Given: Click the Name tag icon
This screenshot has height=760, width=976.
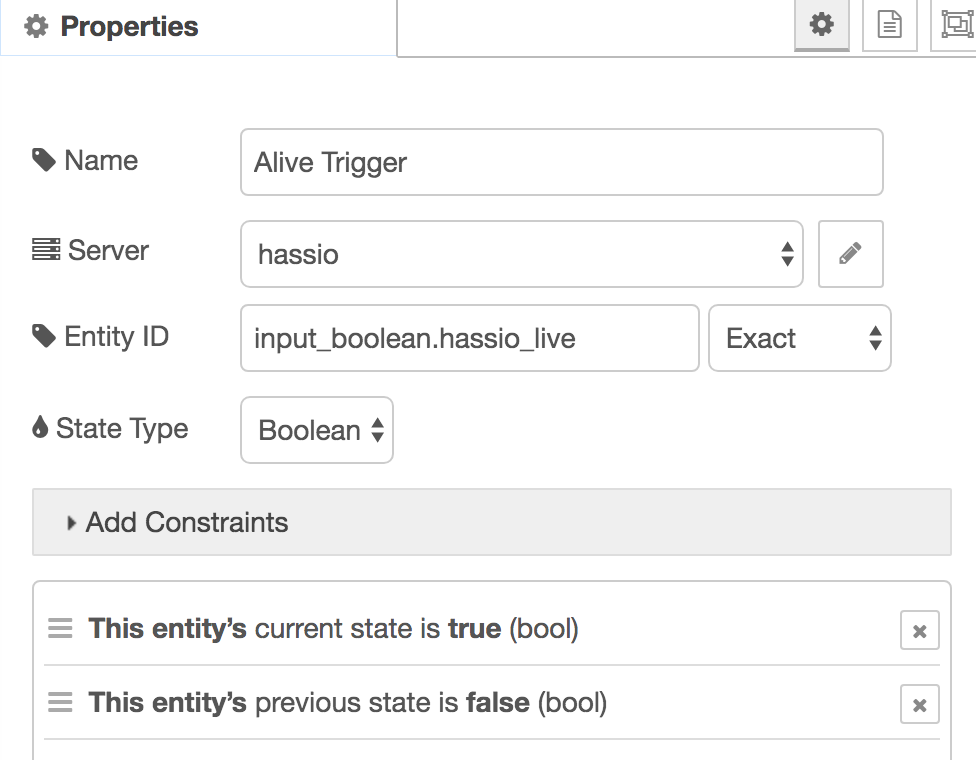Looking at the screenshot, I should tap(44, 160).
